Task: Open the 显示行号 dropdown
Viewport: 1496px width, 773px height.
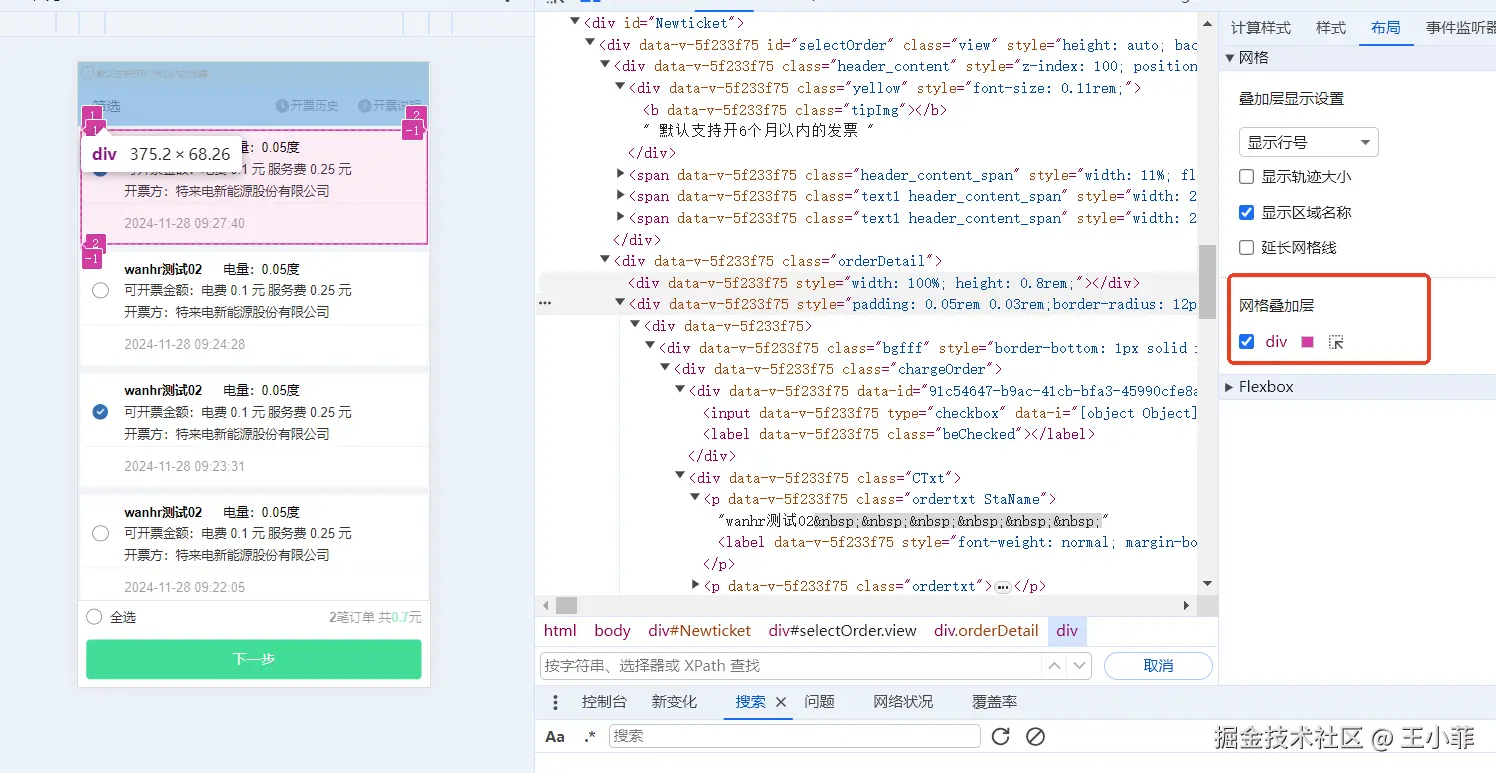Action: point(1308,142)
